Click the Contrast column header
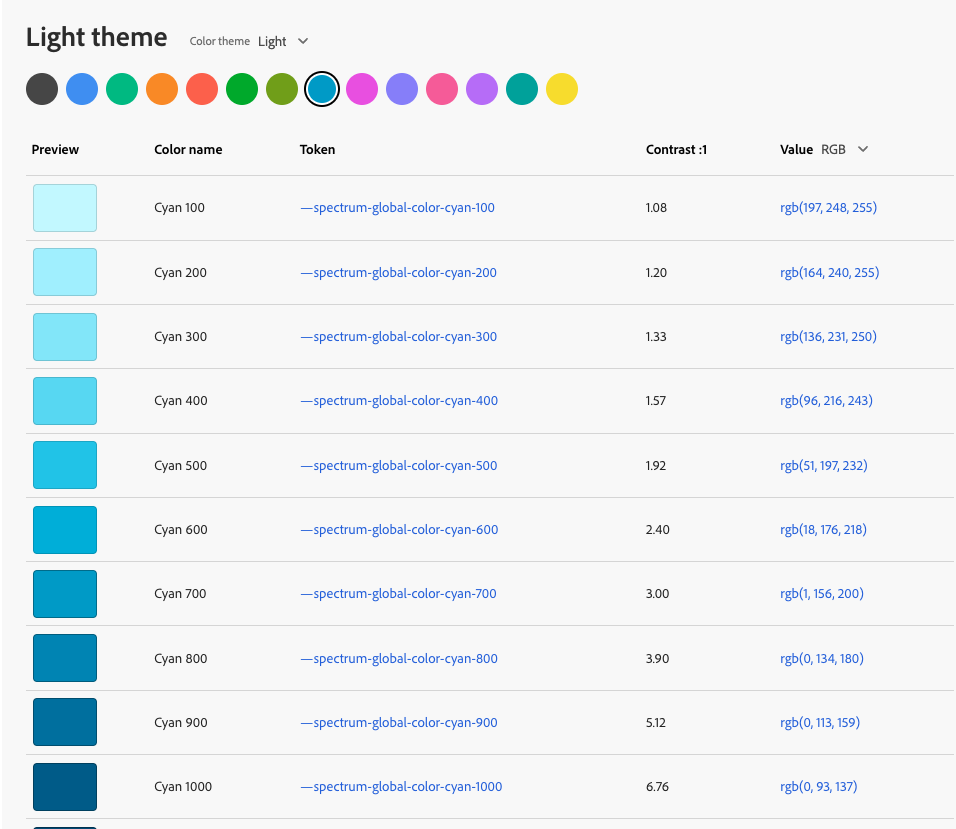956x829 pixels. [676, 149]
